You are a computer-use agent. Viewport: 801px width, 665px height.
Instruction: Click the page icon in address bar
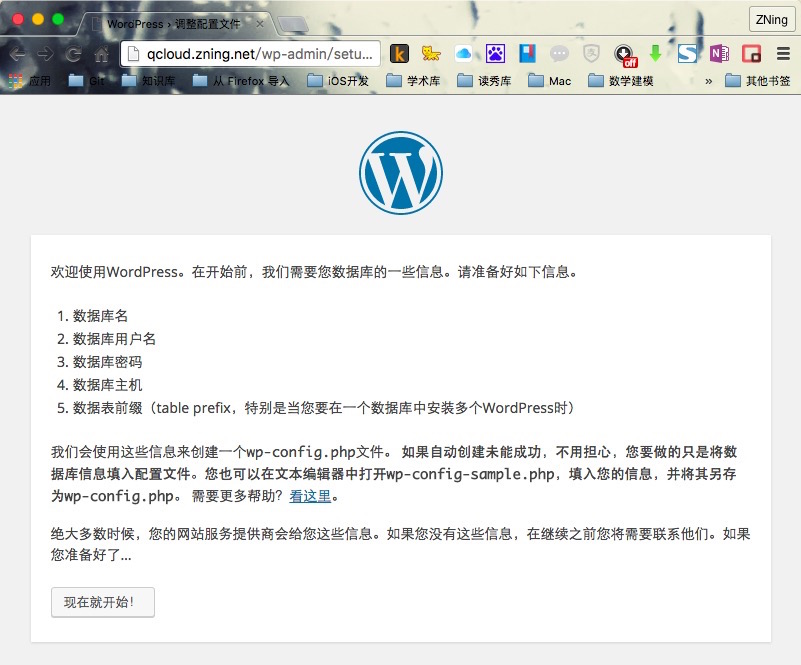133,54
